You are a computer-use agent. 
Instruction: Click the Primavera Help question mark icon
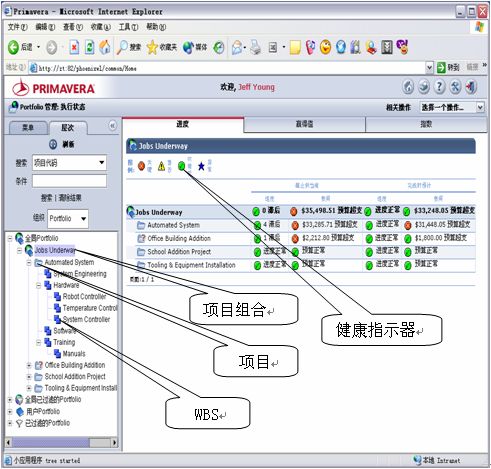tap(440, 87)
